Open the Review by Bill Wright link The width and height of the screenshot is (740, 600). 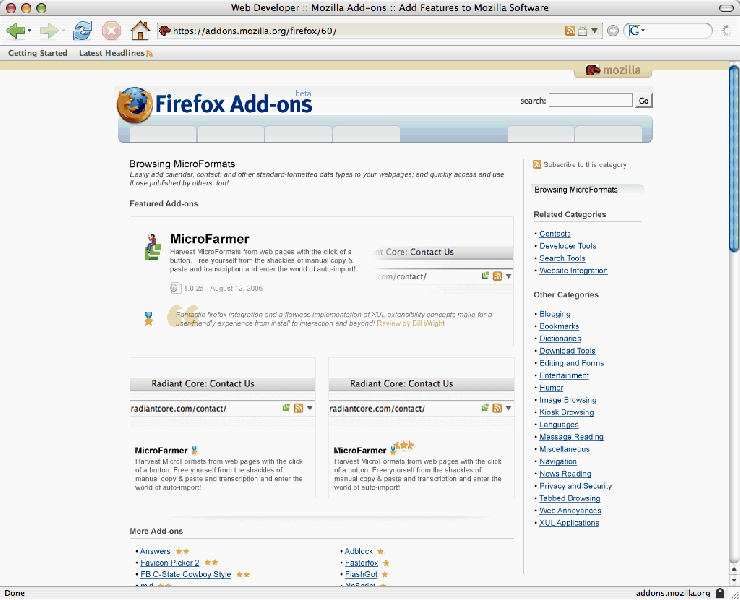click(x=411, y=323)
